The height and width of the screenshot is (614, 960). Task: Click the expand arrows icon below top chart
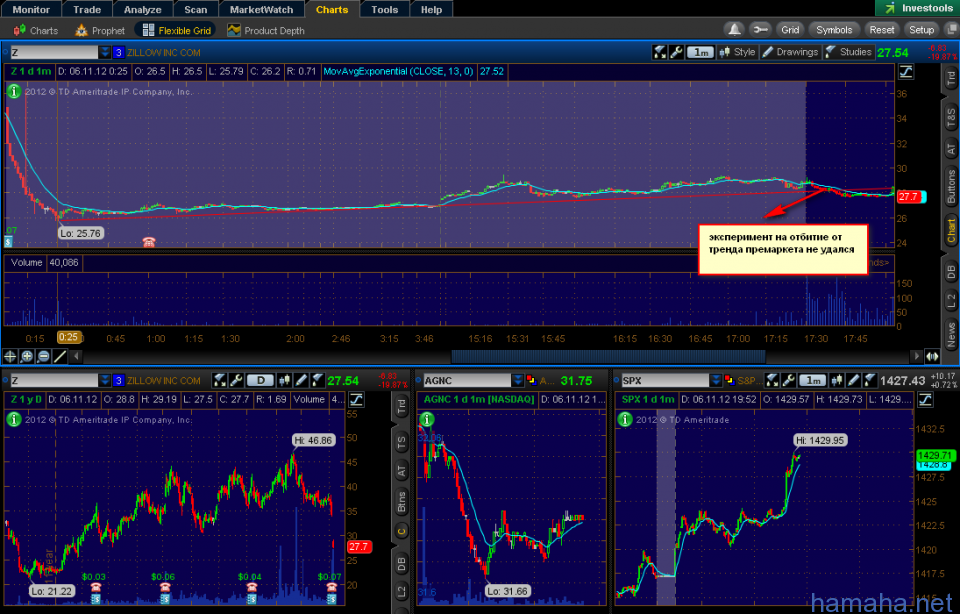[x=932, y=356]
